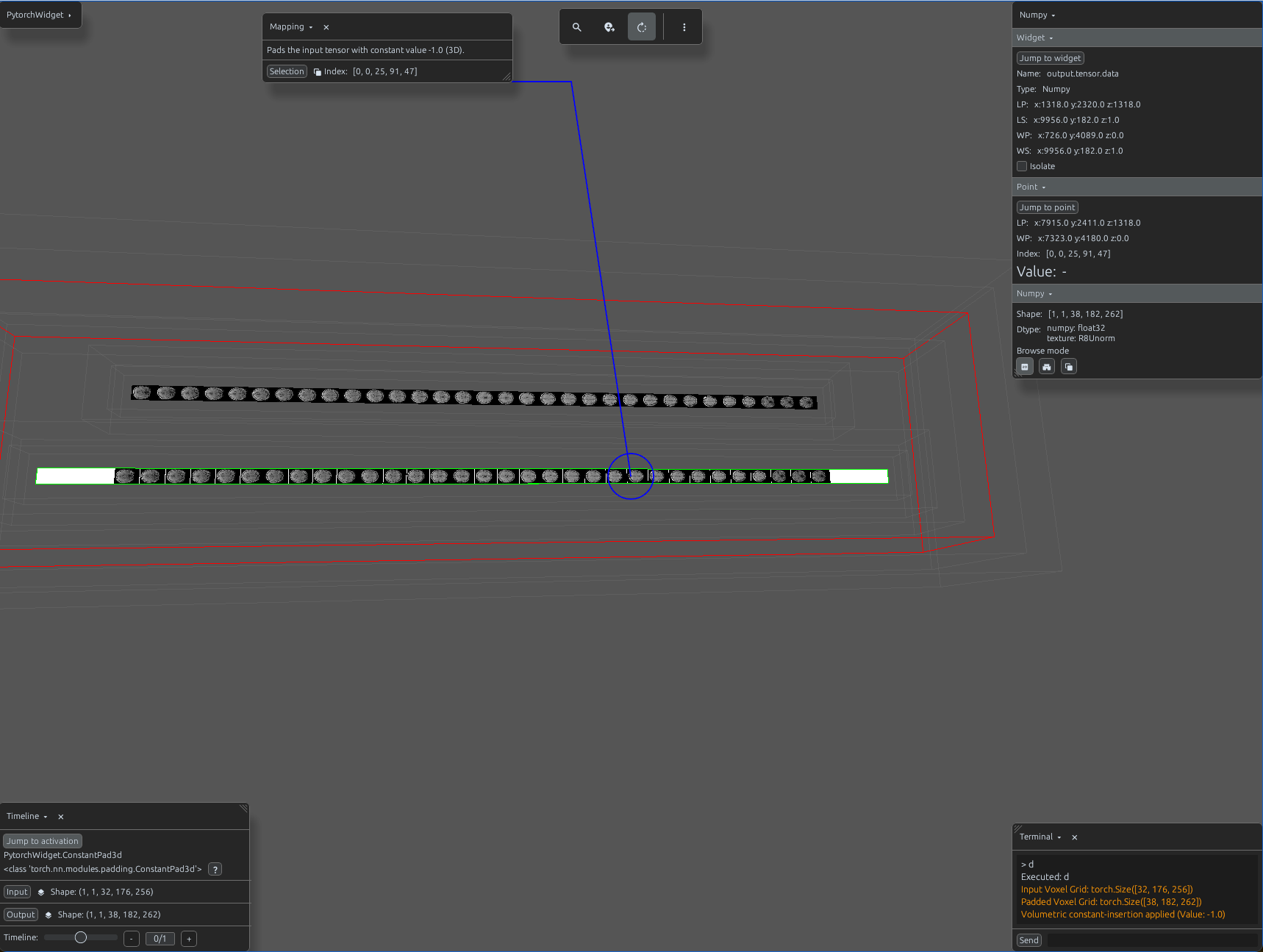Screen dimensions: 1263x952
Task: Click 'Volumetric constant-insertion applied' terminal line
Action: point(1123,915)
